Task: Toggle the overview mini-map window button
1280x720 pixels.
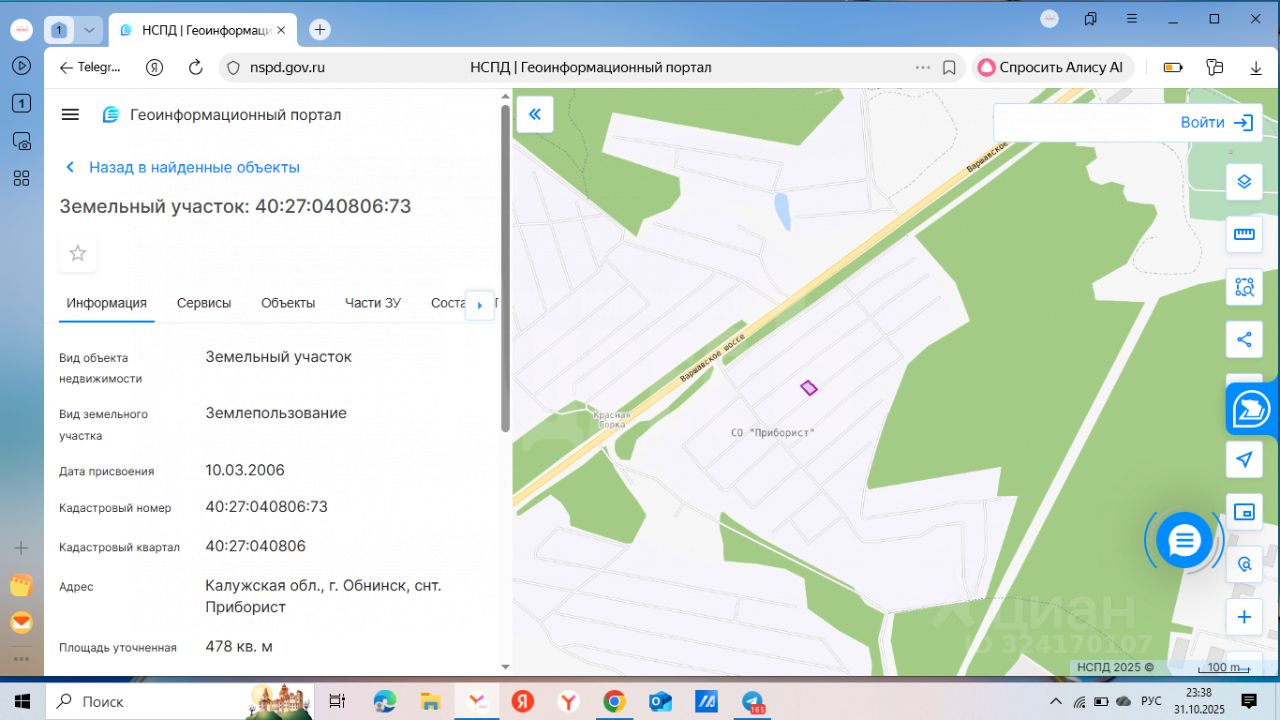Action: pyautogui.click(x=1244, y=512)
